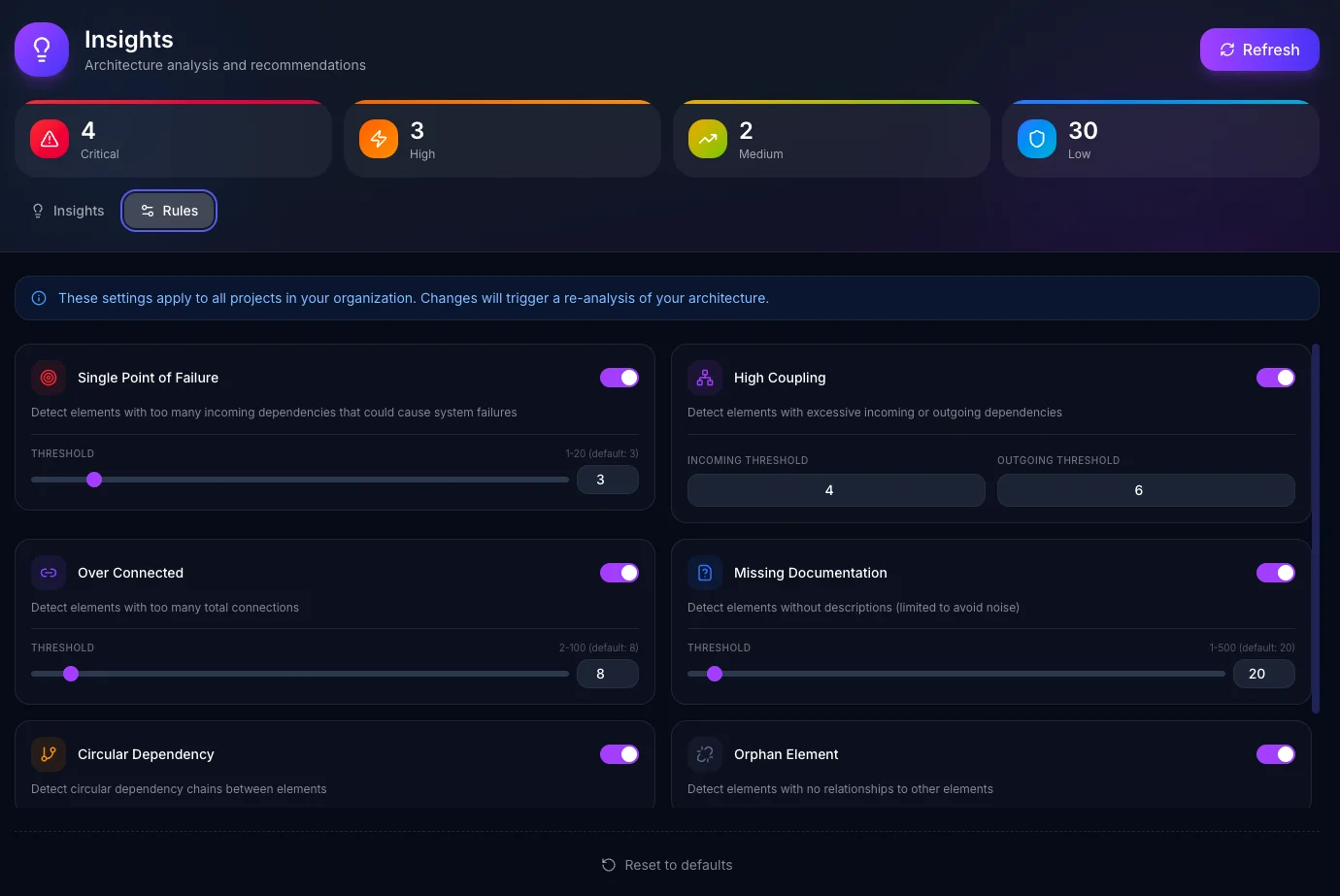The width and height of the screenshot is (1340, 896).
Task: Click the High Coupling network icon
Action: tap(705, 378)
